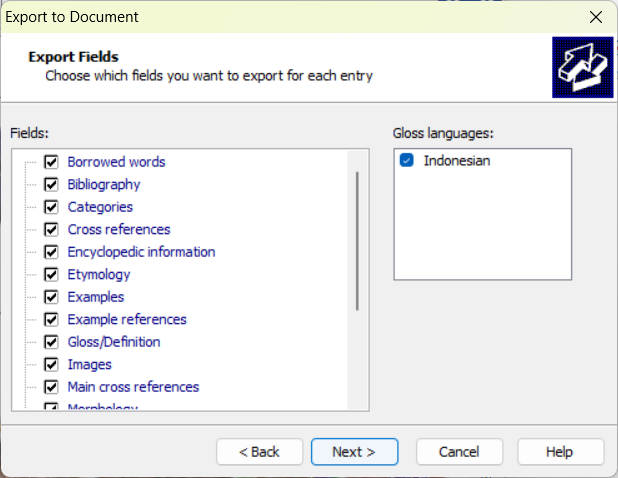Uncheck the Etymology field checkbox

click(52, 274)
